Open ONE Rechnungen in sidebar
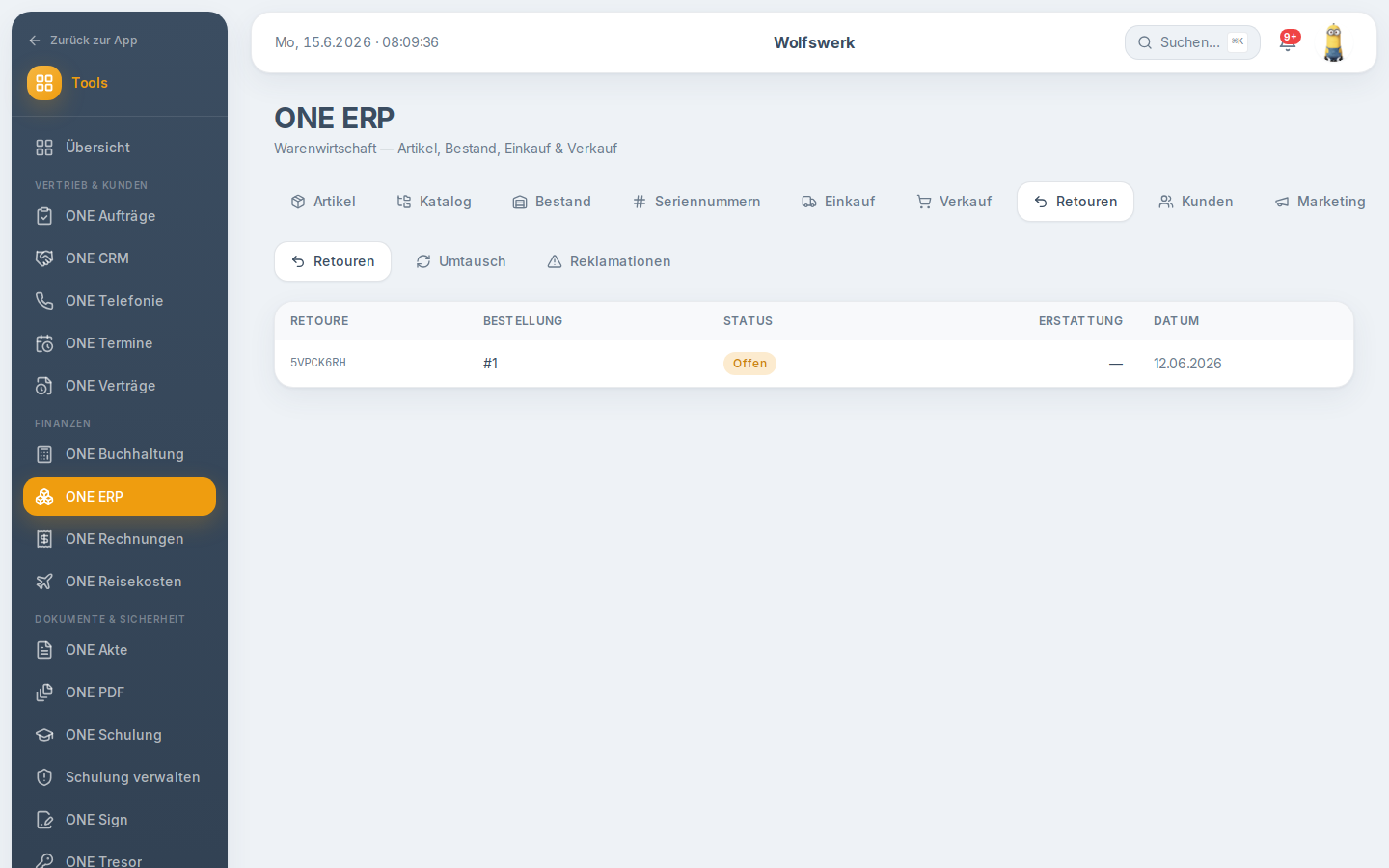1389x868 pixels. tap(120, 539)
